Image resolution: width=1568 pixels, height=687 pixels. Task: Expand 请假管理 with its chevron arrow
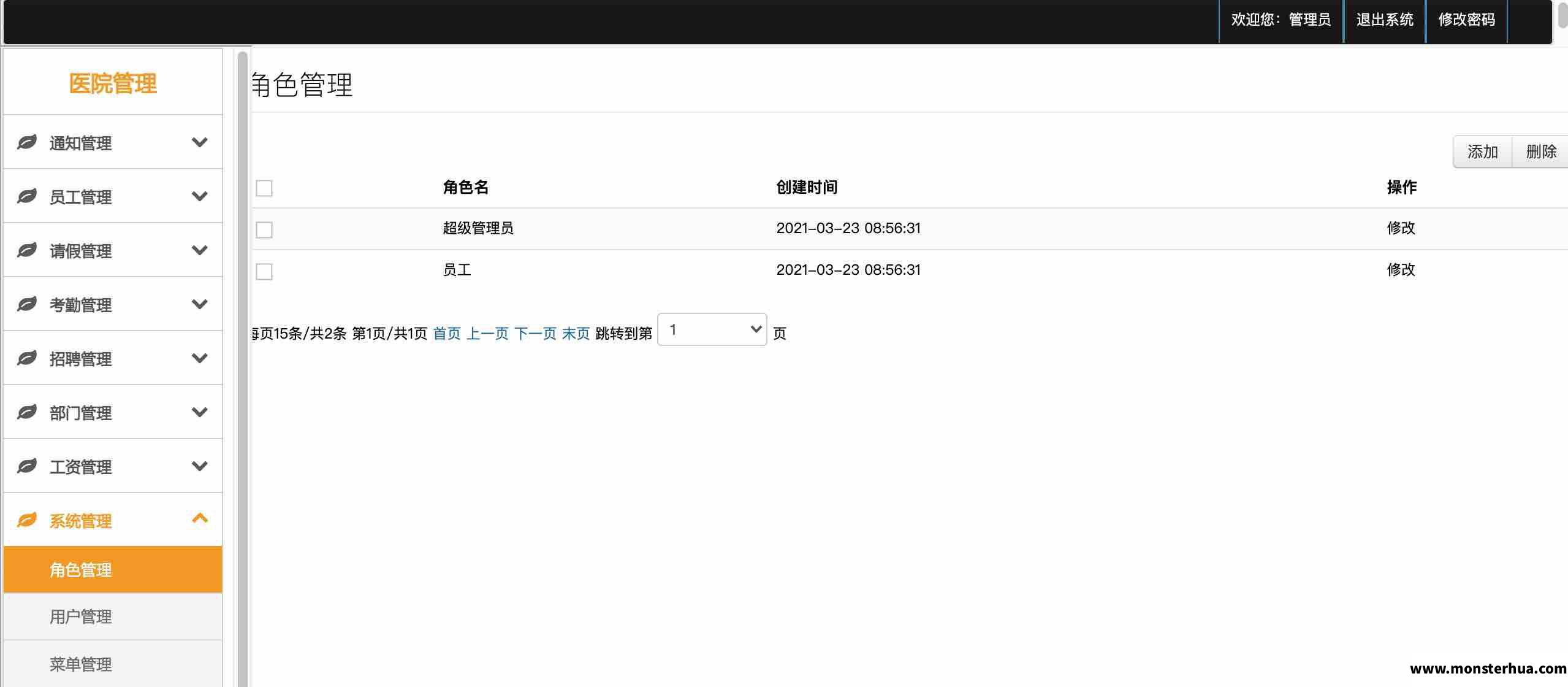[x=199, y=250]
